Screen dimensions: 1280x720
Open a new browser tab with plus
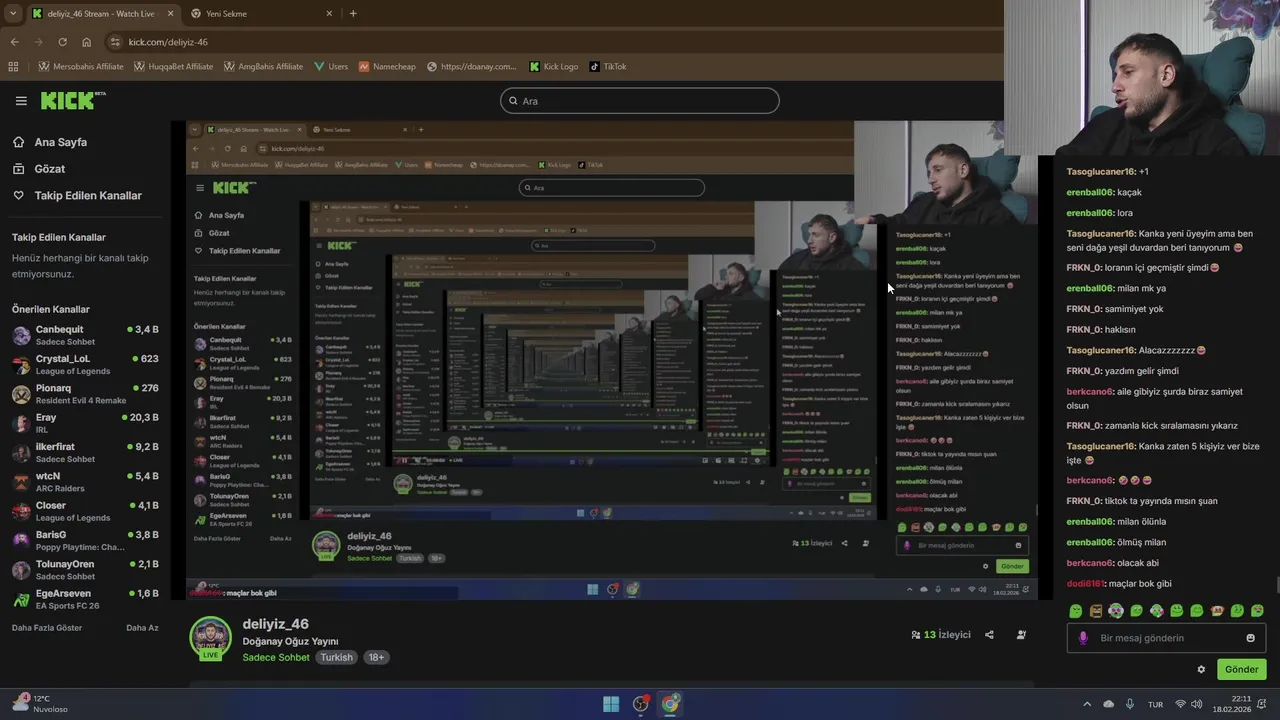[x=353, y=13]
